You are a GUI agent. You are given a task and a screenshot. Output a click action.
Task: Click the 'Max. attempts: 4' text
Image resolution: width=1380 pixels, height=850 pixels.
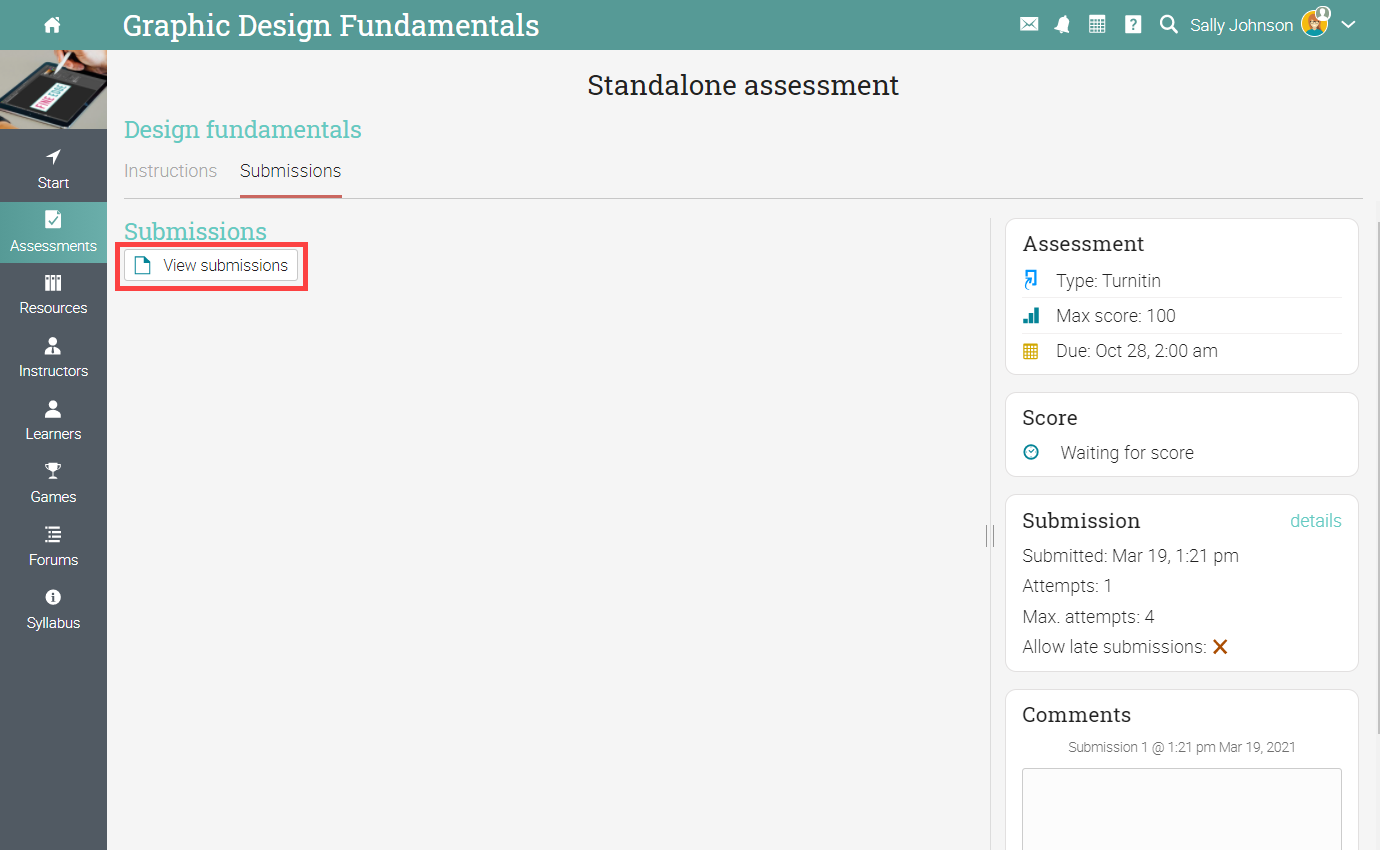[1088, 617]
